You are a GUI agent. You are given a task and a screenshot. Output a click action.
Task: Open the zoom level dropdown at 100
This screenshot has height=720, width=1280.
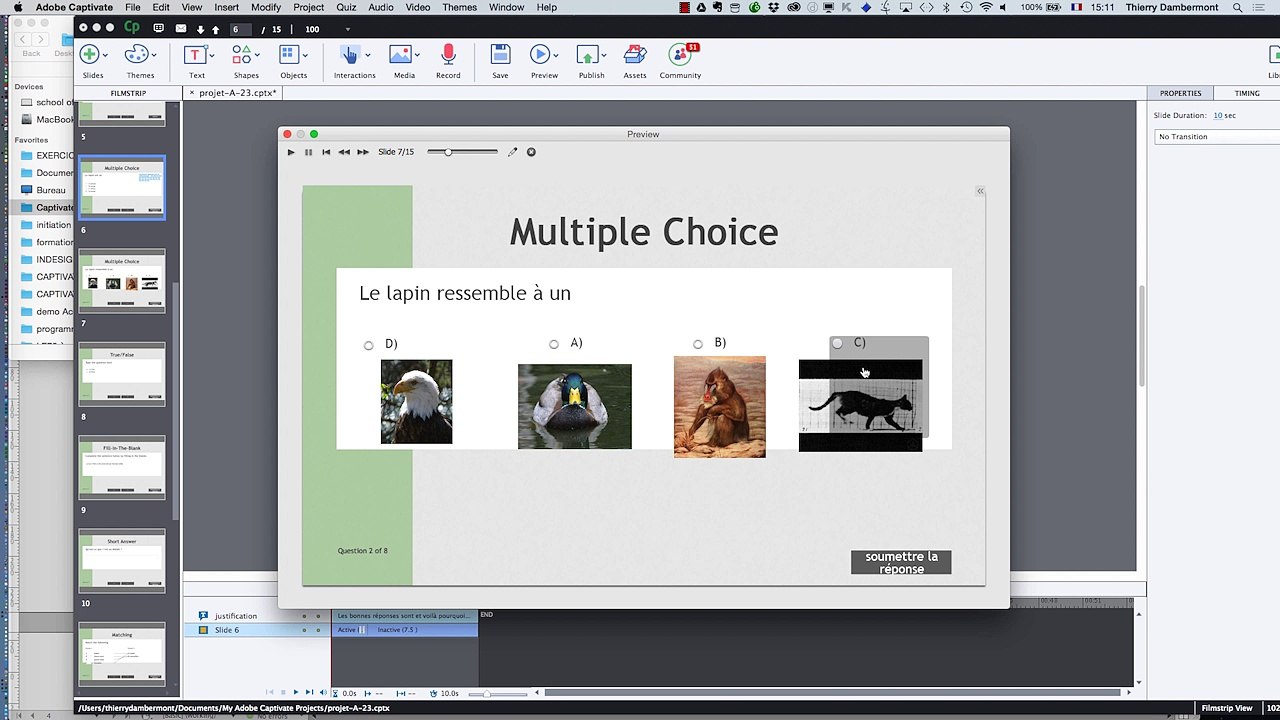pyautogui.click(x=348, y=29)
